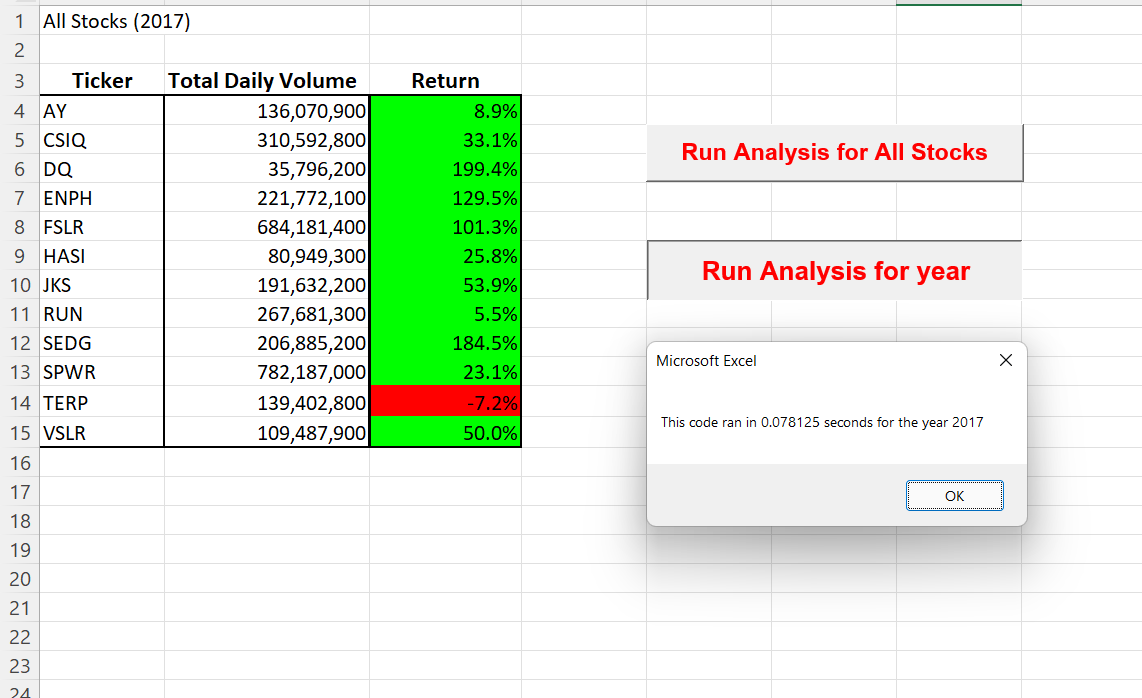The height and width of the screenshot is (698, 1142).
Task: Select the CSIQ volume 310,592,800 cell
Action: pos(267,140)
